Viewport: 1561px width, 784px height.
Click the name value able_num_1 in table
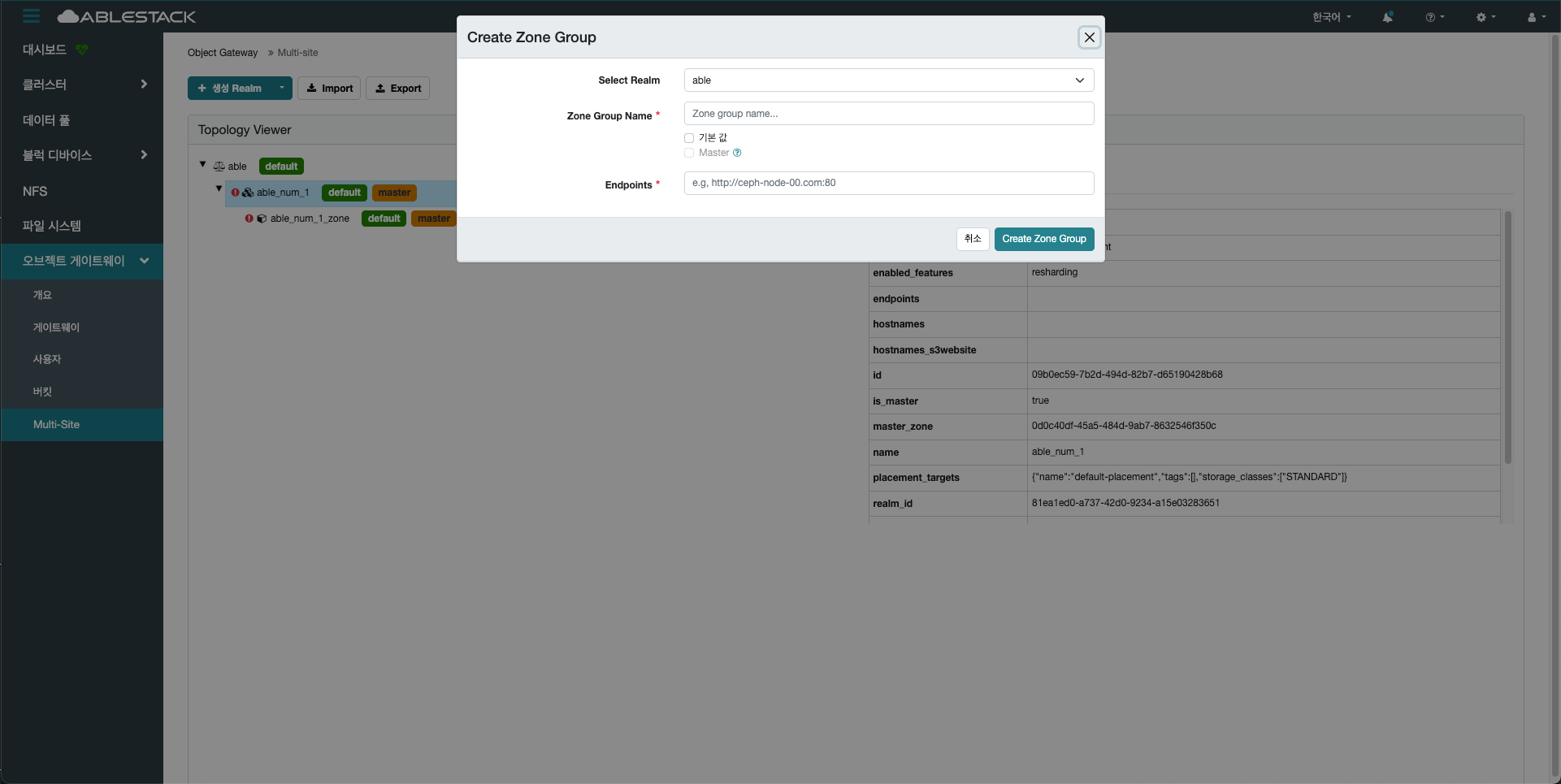(x=1058, y=452)
